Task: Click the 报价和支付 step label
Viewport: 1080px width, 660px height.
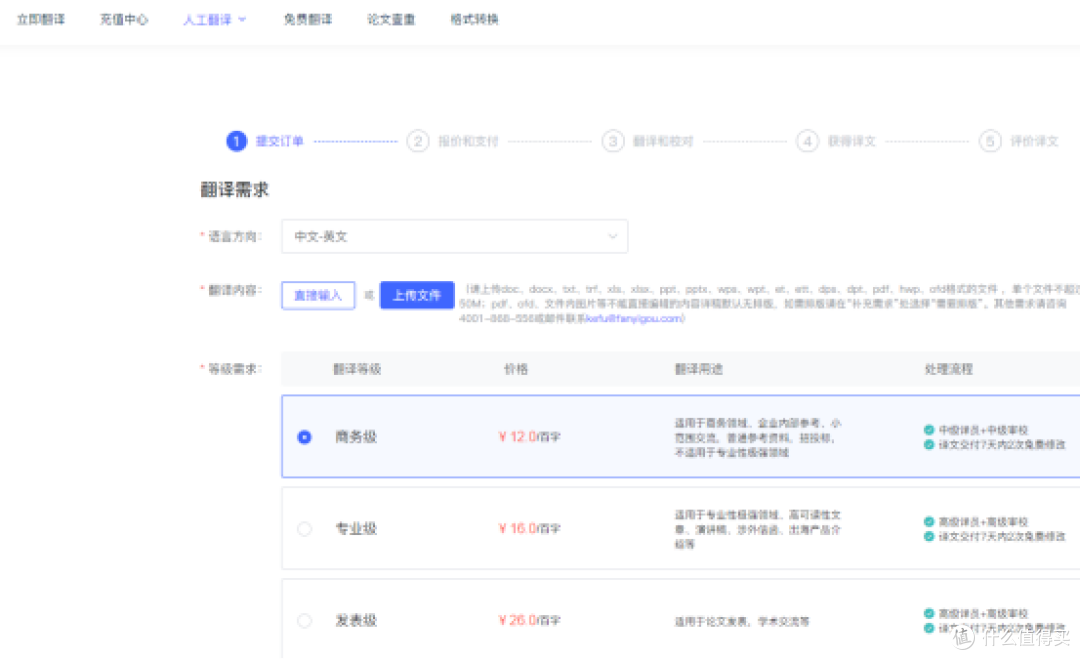Action: click(468, 141)
